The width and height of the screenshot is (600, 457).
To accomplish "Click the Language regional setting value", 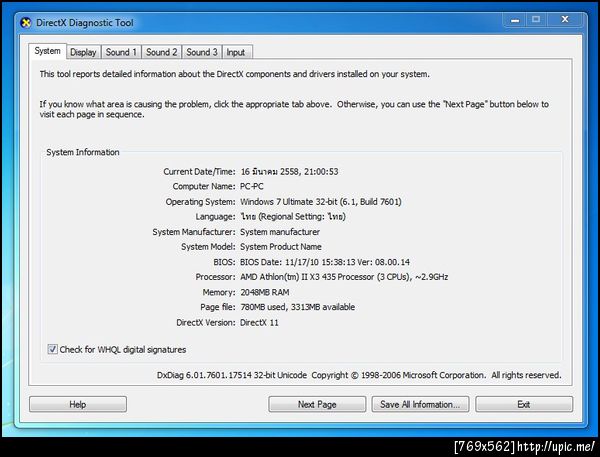I will [293, 217].
